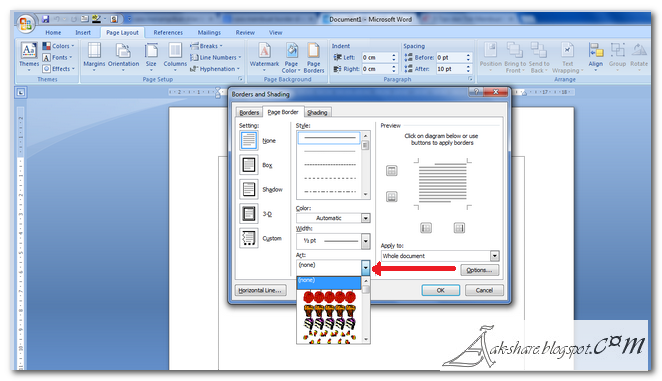Click the dialog Help question mark button
The width and height of the screenshot is (662, 381).
476,92
